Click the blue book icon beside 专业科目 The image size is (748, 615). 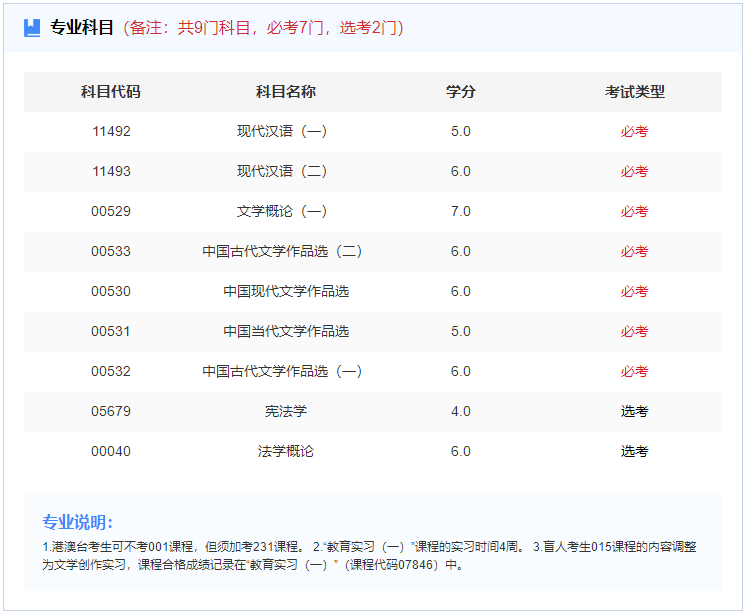click(x=33, y=27)
